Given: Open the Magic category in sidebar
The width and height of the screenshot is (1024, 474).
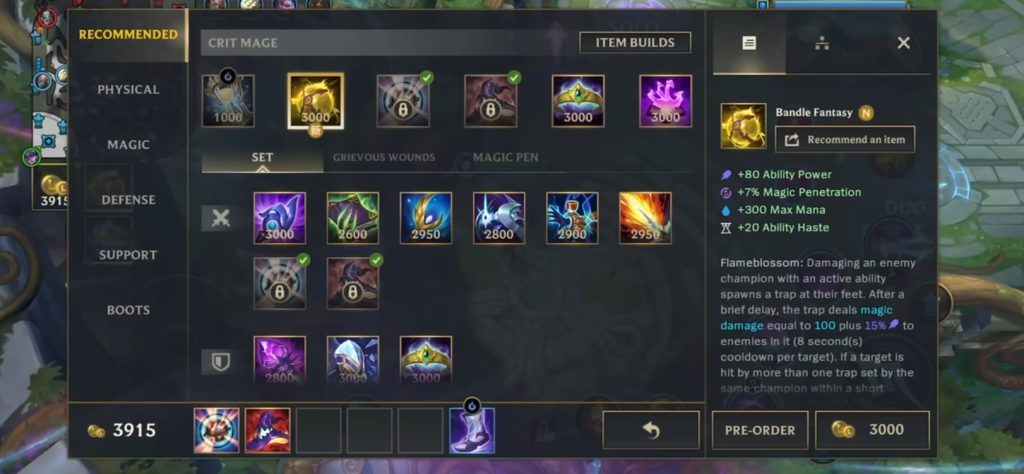Looking at the screenshot, I should coord(128,145).
